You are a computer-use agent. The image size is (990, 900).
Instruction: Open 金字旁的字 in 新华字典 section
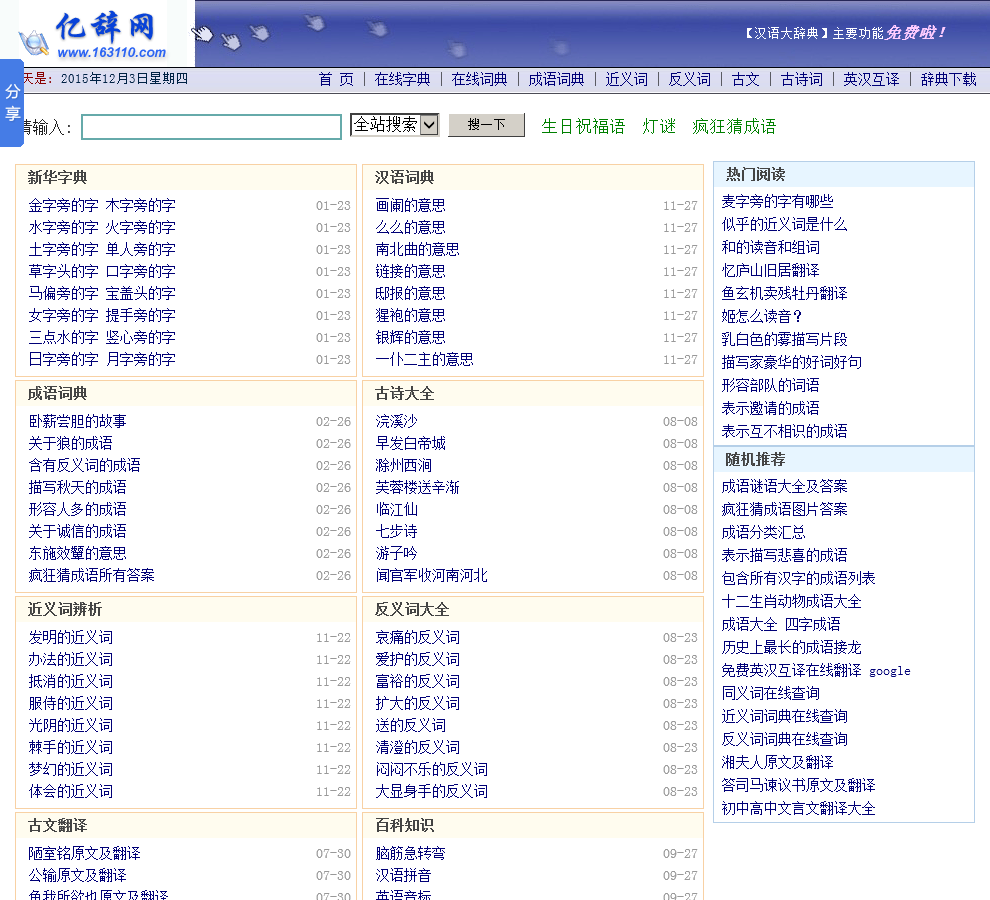point(63,206)
